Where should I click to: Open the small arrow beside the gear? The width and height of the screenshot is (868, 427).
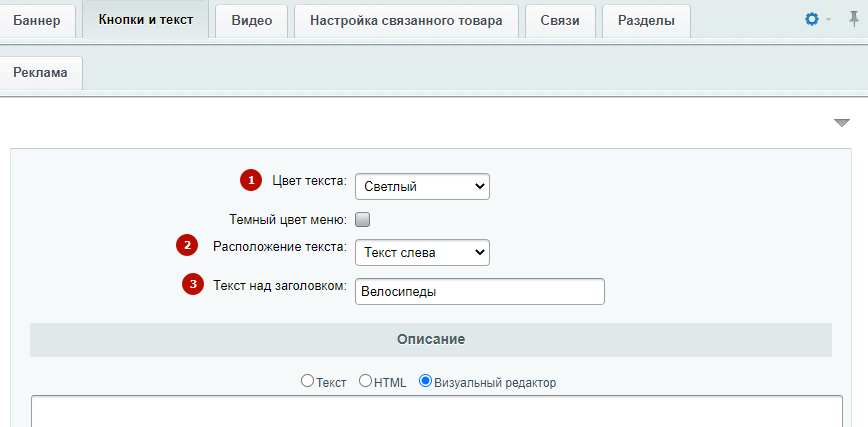click(829, 20)
